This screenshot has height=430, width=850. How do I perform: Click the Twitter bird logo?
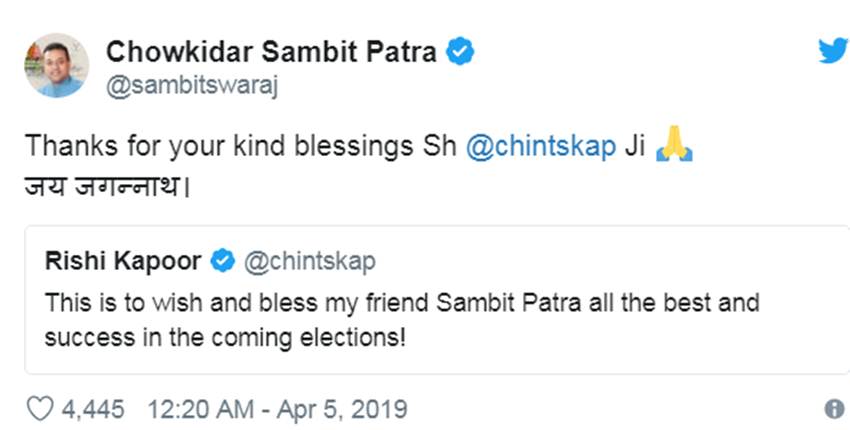pos(832,50)
